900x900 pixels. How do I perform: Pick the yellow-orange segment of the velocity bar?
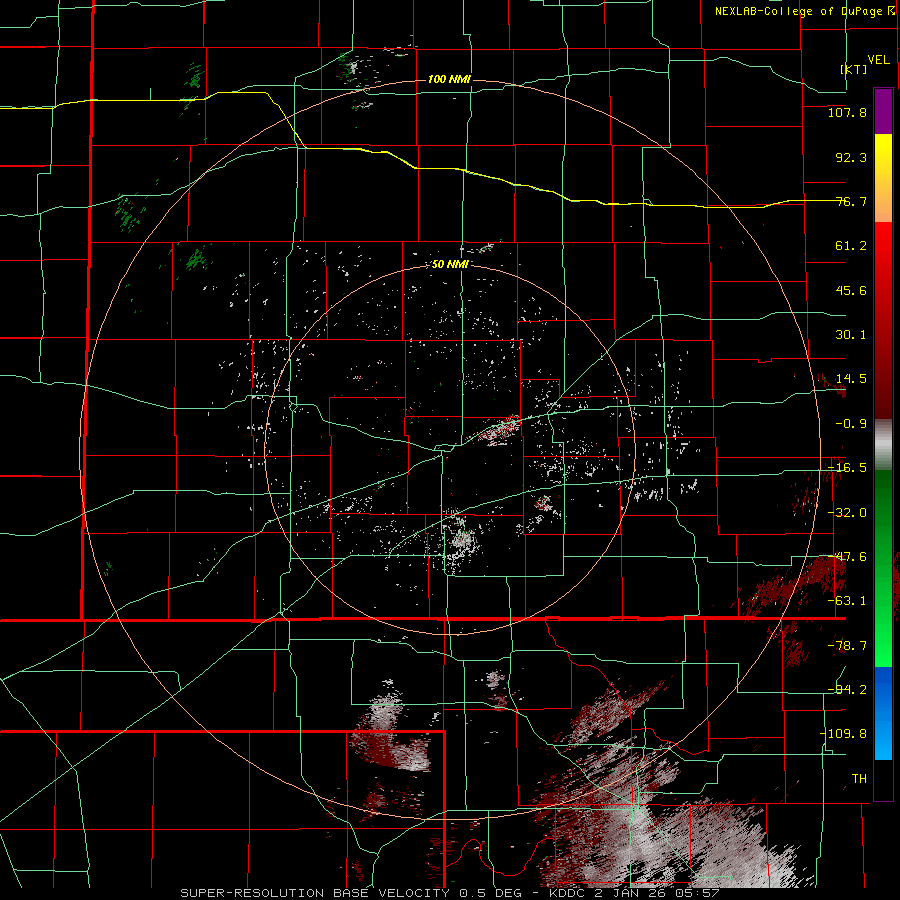click(x=883, y=178)
